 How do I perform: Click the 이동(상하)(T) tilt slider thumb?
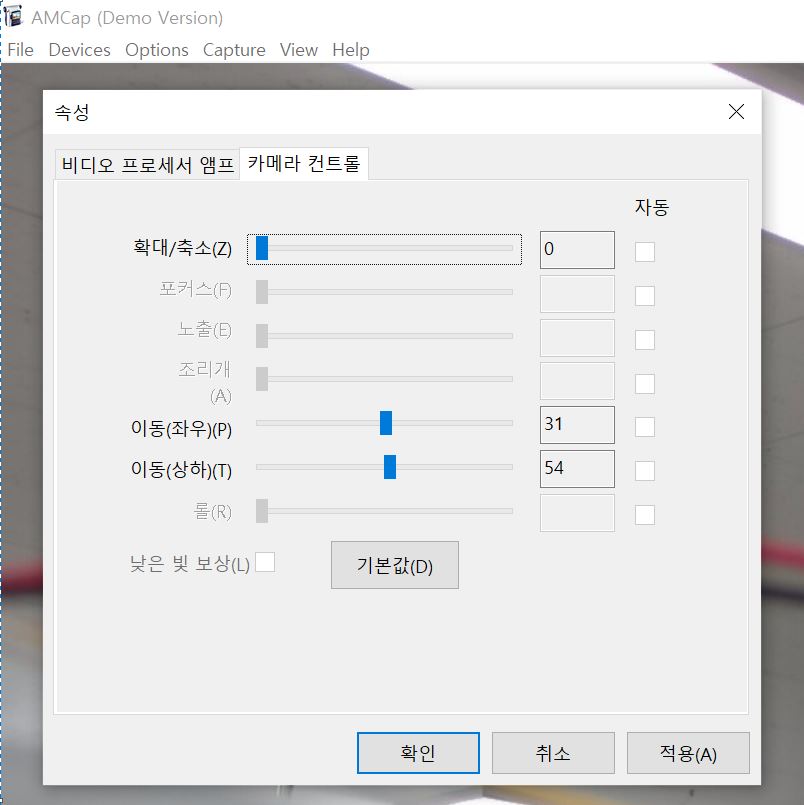tap(390, 467)
